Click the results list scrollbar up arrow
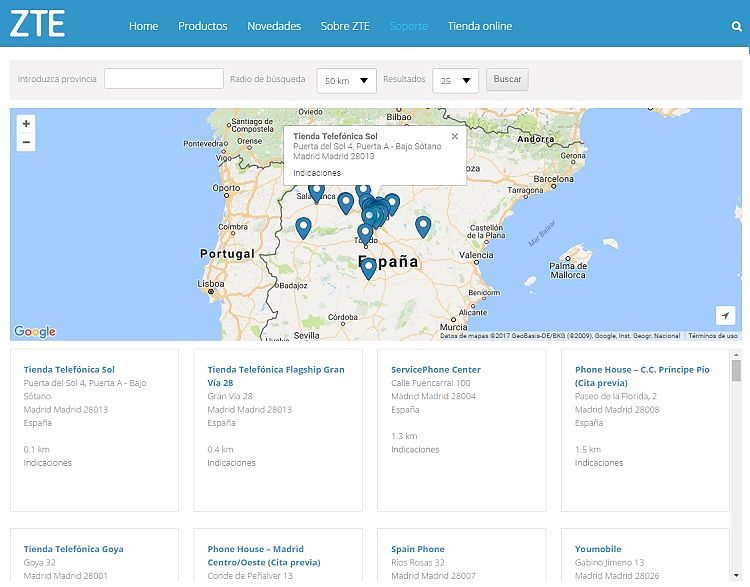The width and height of the screenshot is (750, 587). click(x=736, y=354)
